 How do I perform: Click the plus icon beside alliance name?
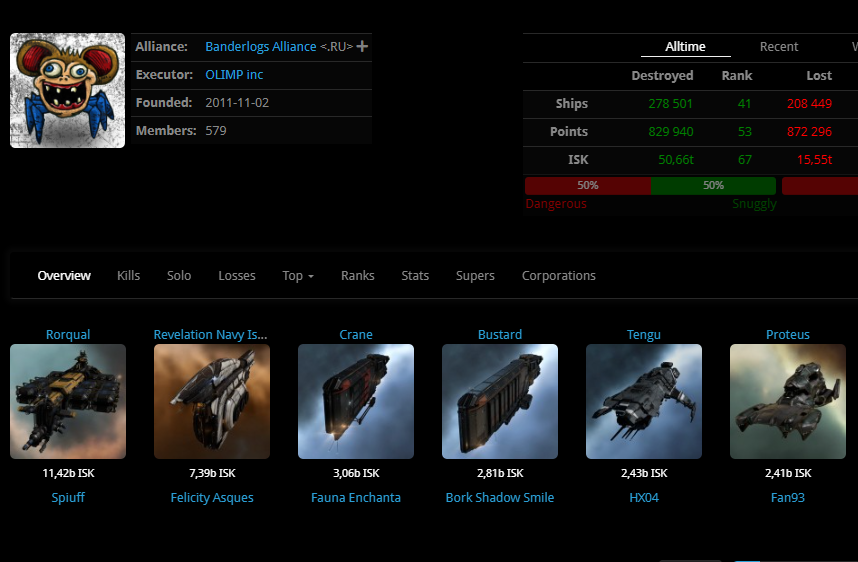coord(362,47)
